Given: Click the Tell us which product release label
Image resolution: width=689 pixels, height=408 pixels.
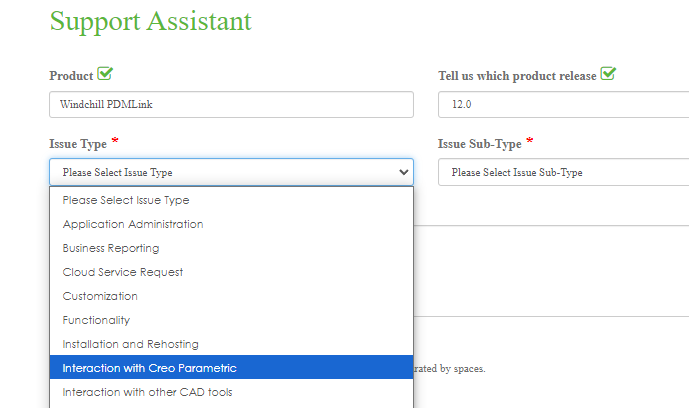Looking at the screenshot, I should pyautogui.click(x=517, y=76).
